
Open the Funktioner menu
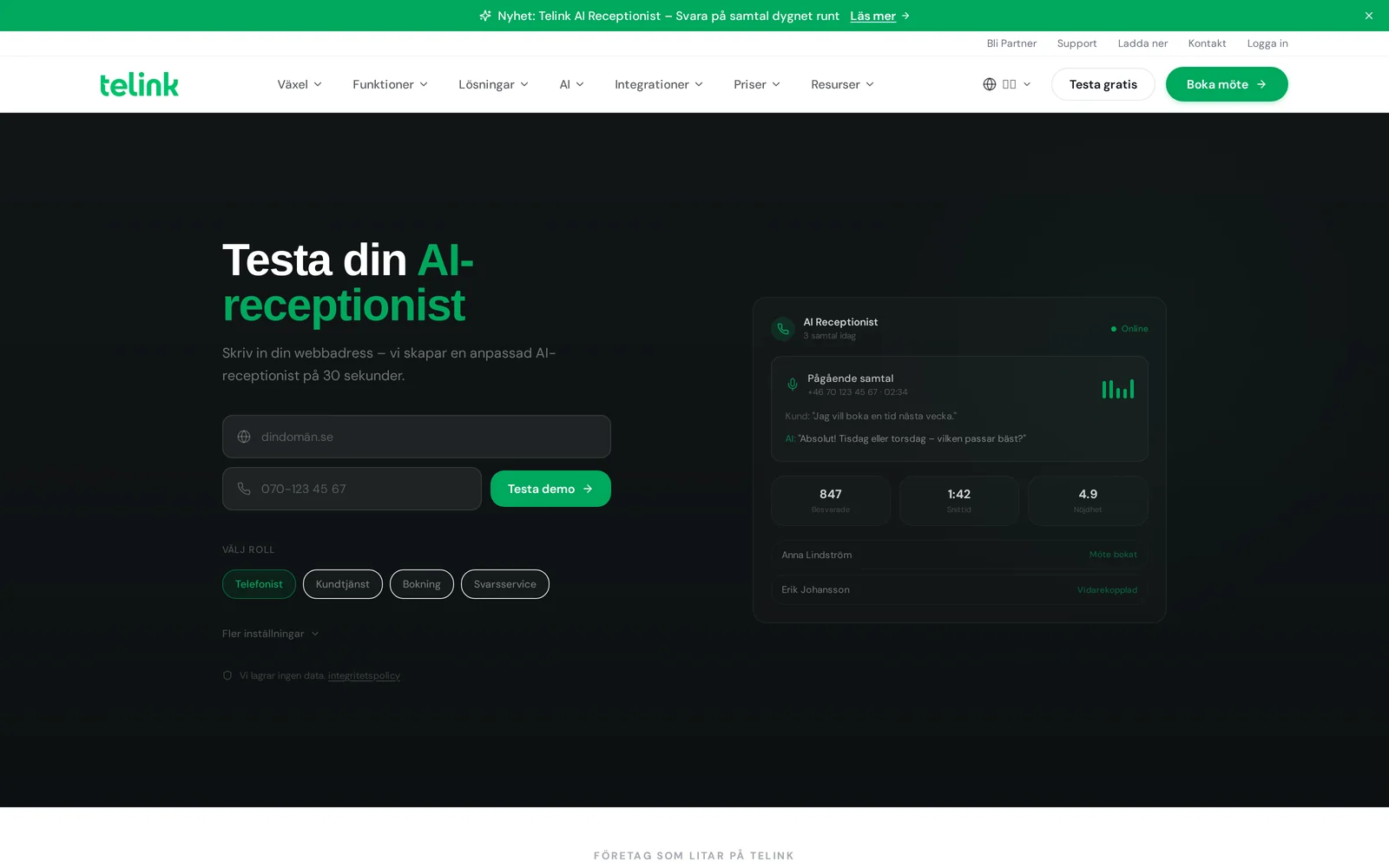390,84
